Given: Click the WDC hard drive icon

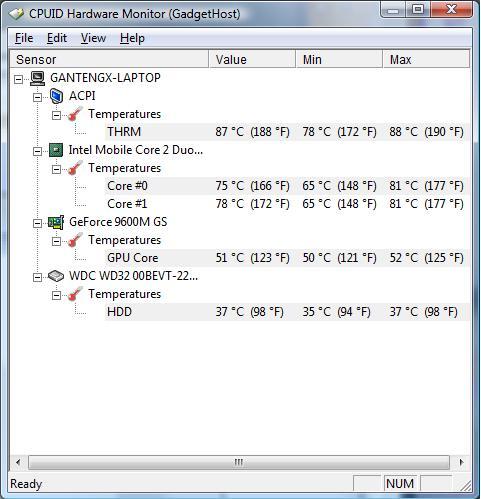Looking at the screenshot, I should coord(56,276).
